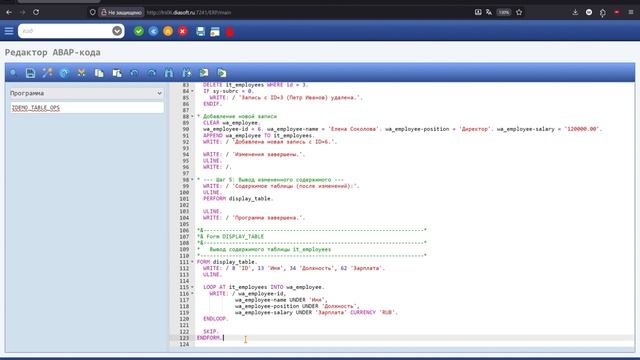Collapse the WRITE statement at line 116

[x=192, y=293]
